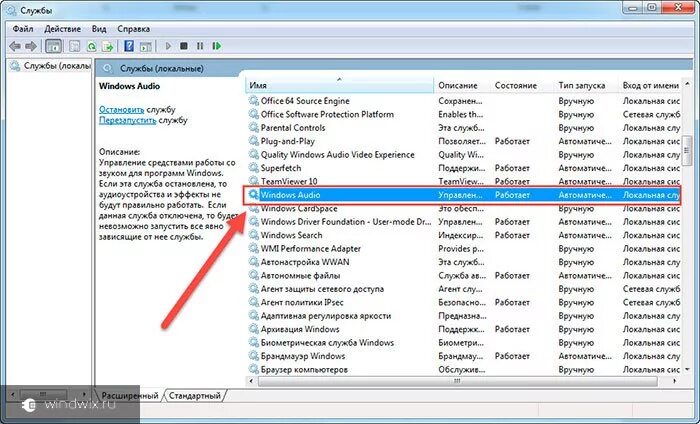700x424 pixels.
Task: Click the gear icon of Windows Search
Action: [254, 235]
